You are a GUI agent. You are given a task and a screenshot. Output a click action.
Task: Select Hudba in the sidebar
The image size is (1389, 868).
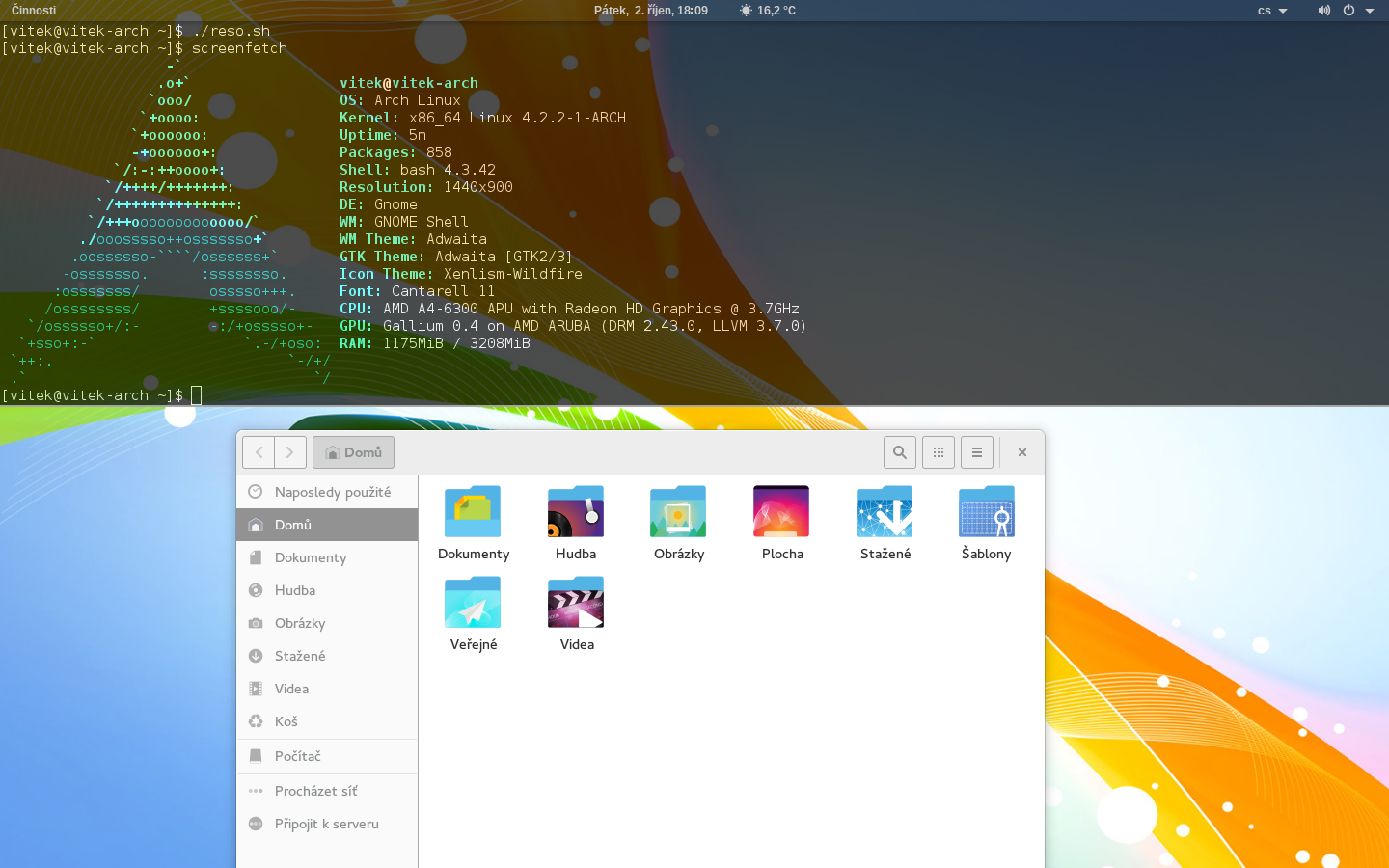pyautogui.click(x=327, y=590)
